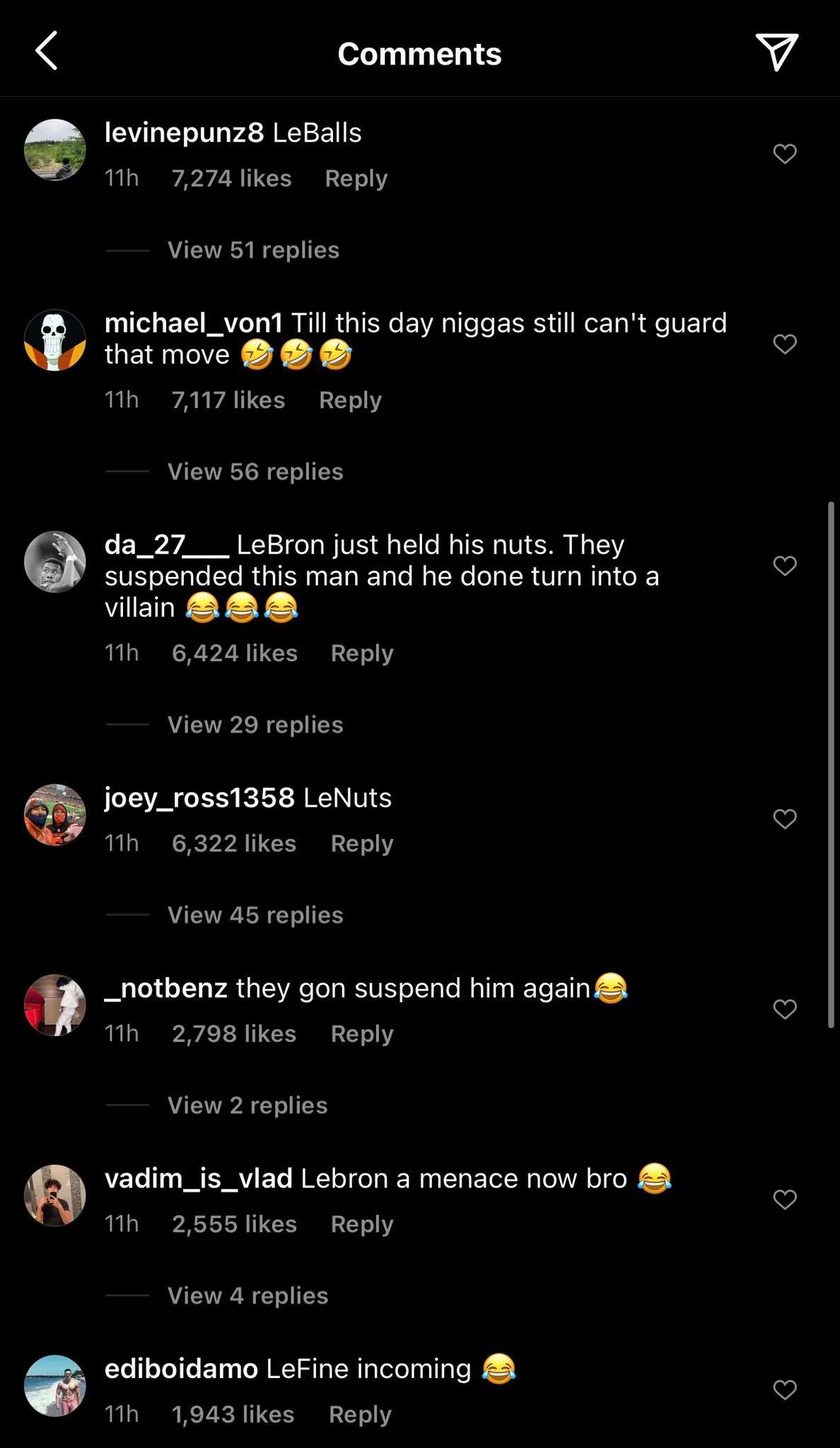Like michael_von1's comment with heart
The width and height of the screenshot is (840, 1448).
pos(785,344)
